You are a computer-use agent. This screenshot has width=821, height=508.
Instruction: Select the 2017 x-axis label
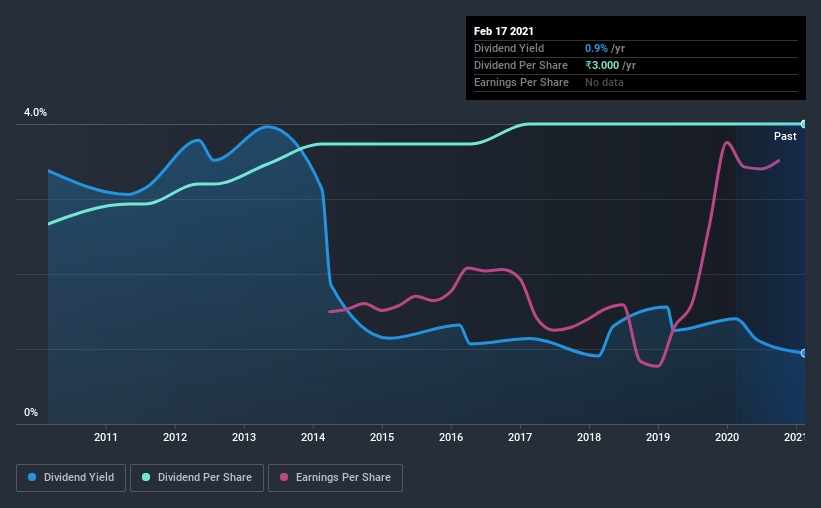point(520,437)
